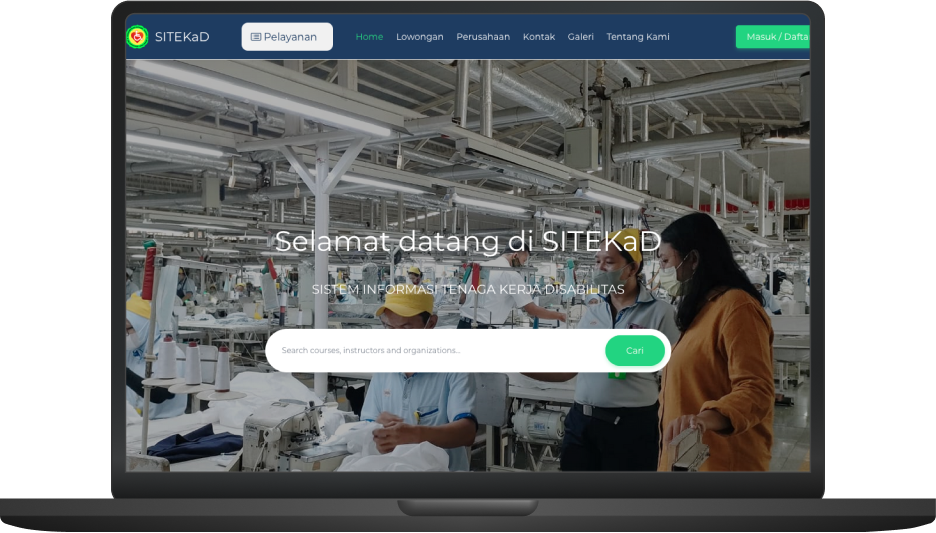Open the Galeri page

click(x=580, y=37)
